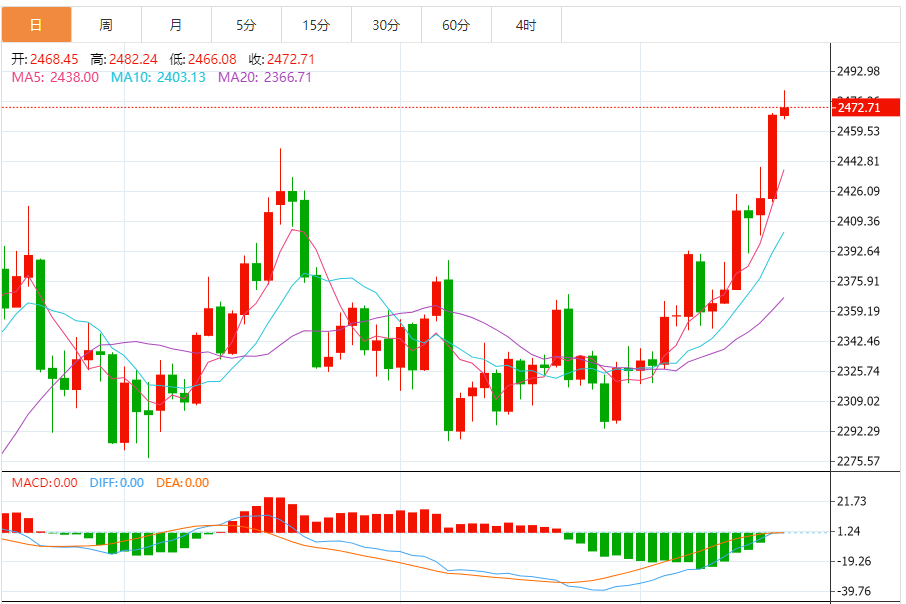The width and height of the screenshot is (906, 604).
Task: Open the 15分 timeframe tab
Action: click(316, 25)
